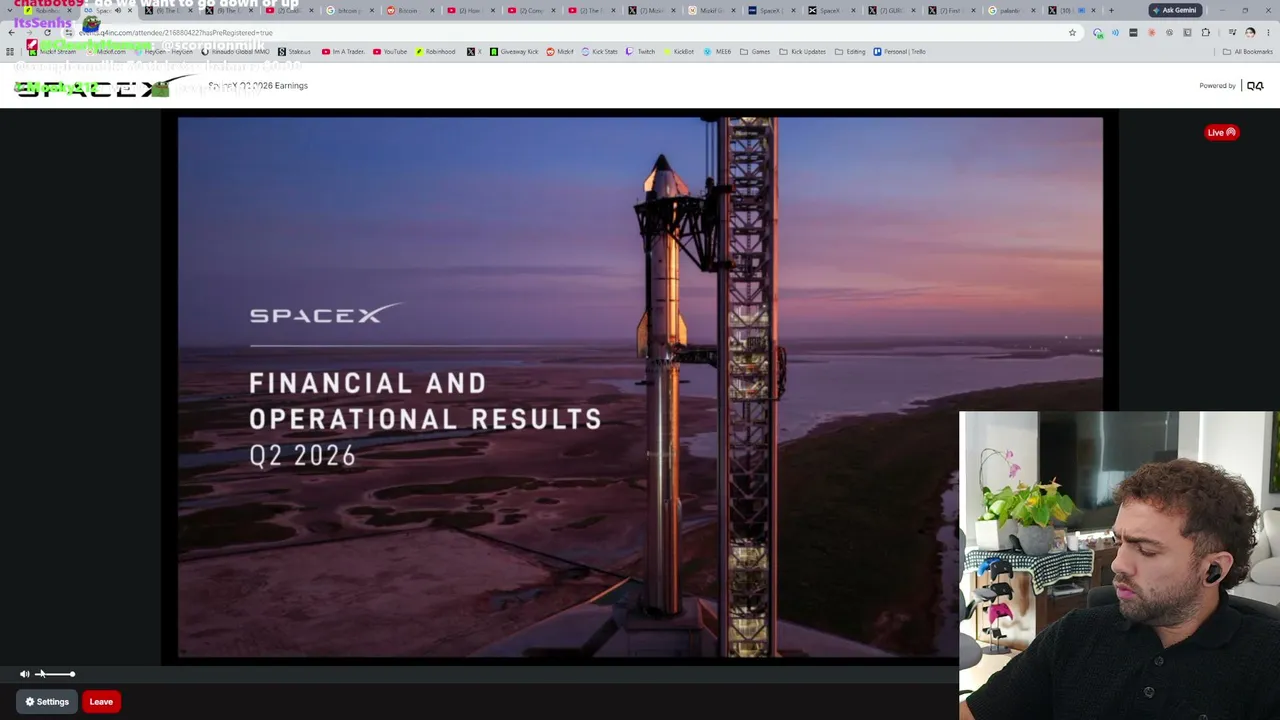Viewport: 1280px width, 720px height.
Task: Open the Kick Stats bookmark
Action: click(599, 52)
